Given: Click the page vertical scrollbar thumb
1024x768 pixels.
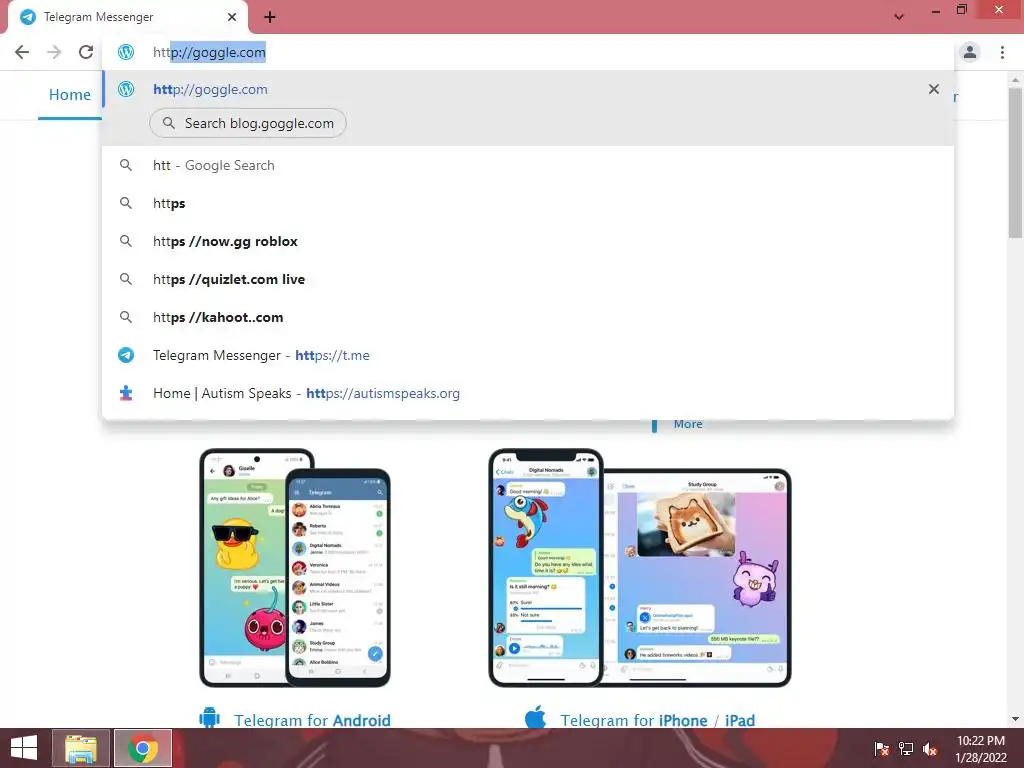Looking at the screenshot, I should point(1016,163).
